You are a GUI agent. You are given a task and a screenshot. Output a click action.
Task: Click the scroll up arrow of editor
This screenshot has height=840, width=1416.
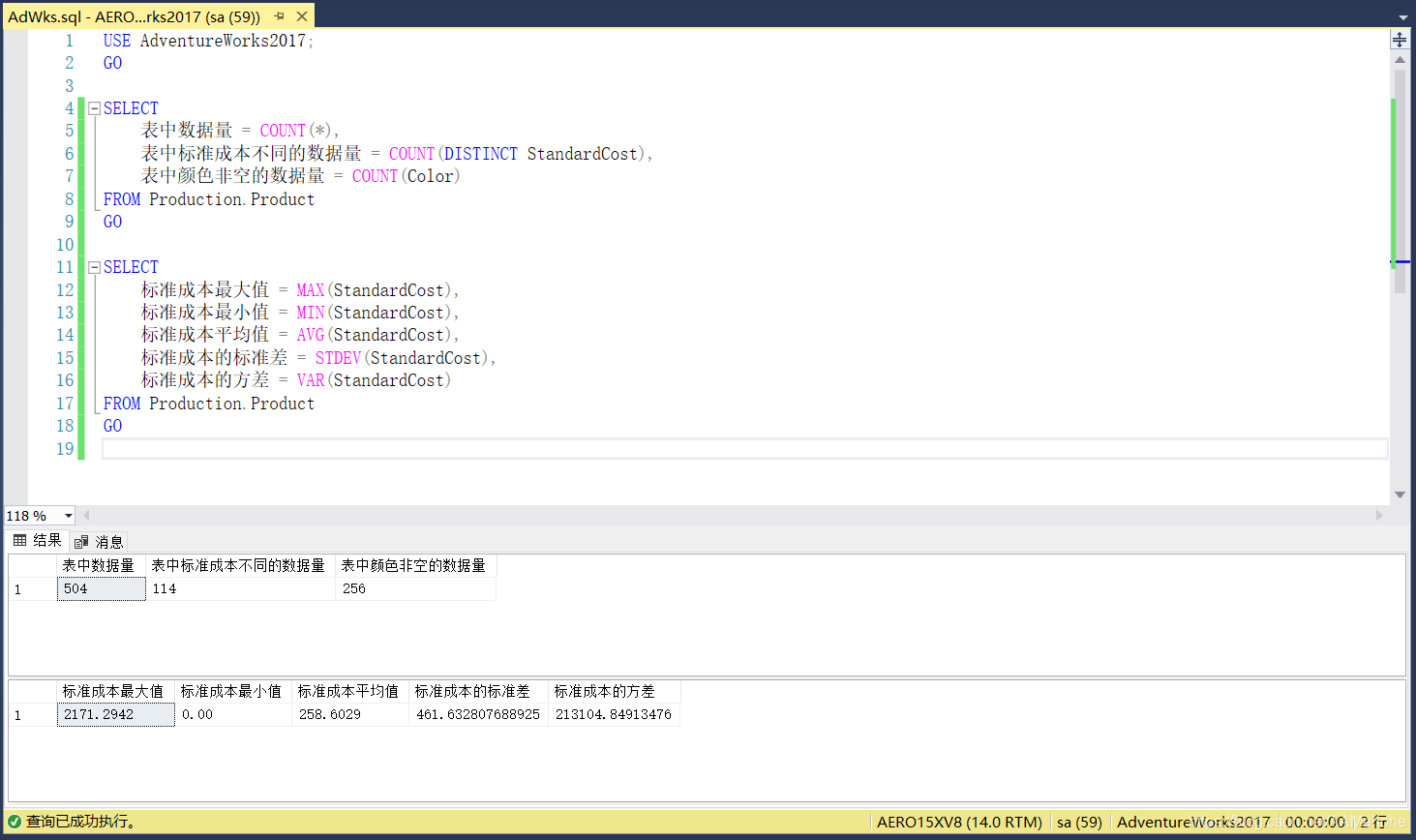point(1400,59)
